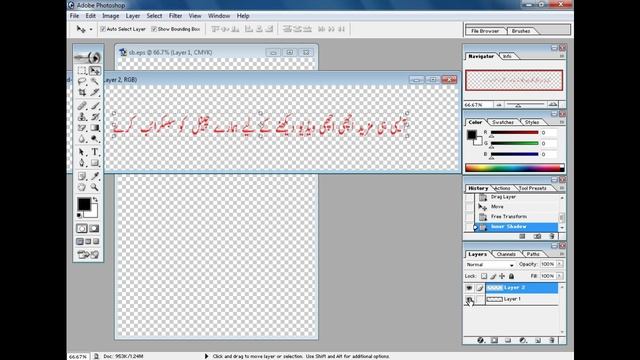Toggle Lock transparent pixels
Image resolution: width=640 pixels, height=360 pixels.
[484, 276]
